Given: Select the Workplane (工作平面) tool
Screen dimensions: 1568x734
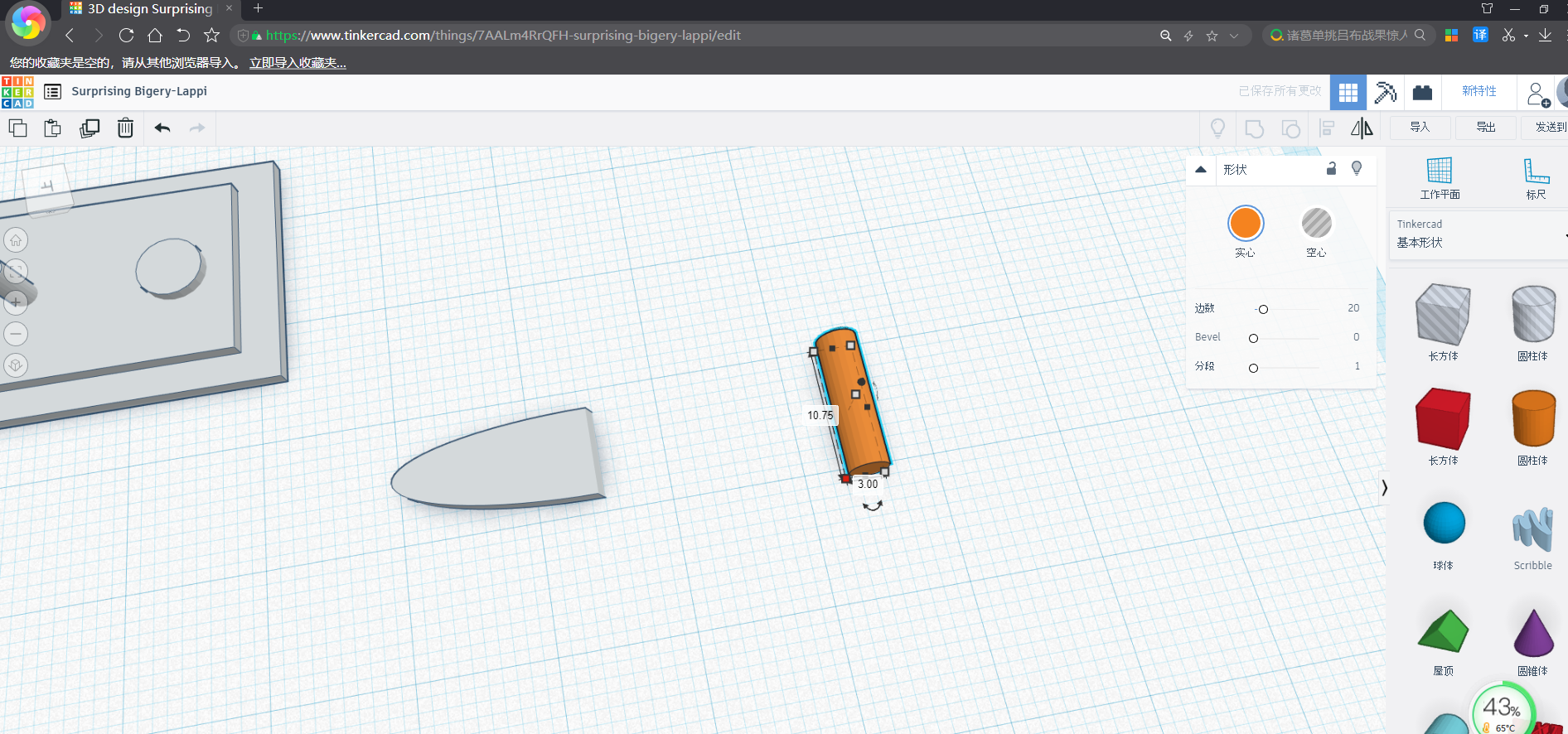Looking at the screenshot, I should click(1440, 178).
